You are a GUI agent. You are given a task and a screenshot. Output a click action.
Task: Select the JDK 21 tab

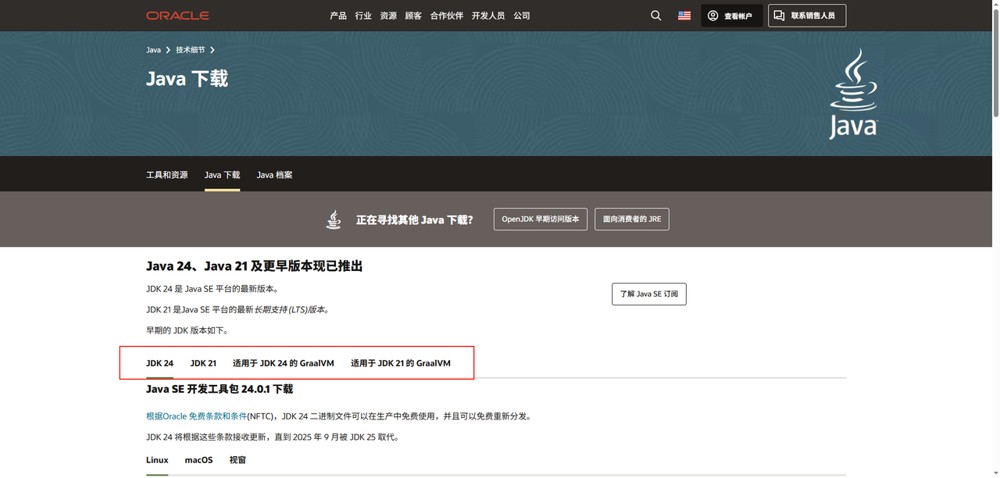203,363
